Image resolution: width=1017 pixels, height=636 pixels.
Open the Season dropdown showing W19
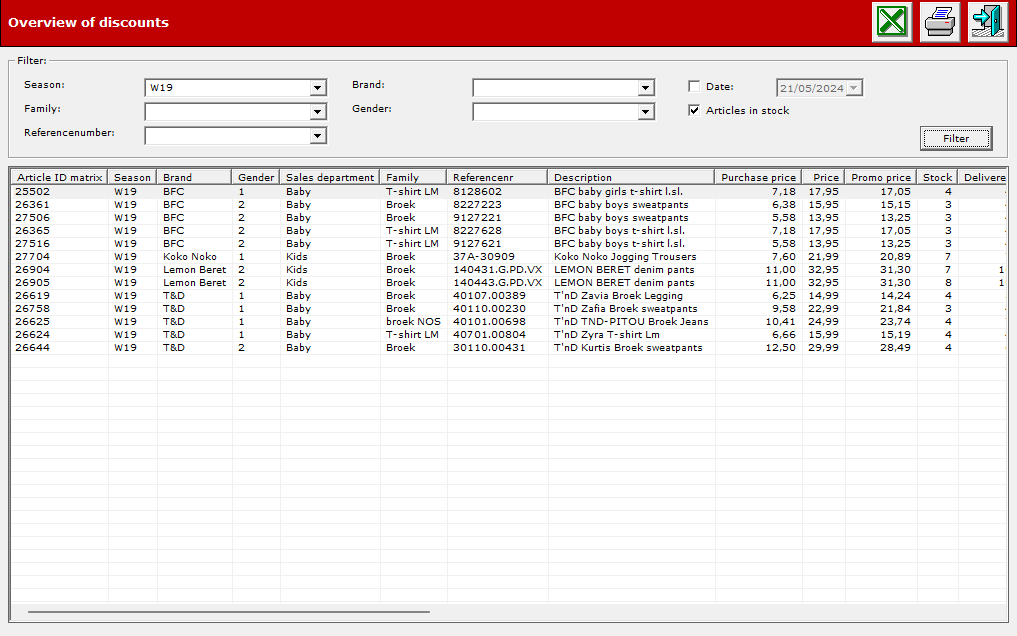point(317,88)
